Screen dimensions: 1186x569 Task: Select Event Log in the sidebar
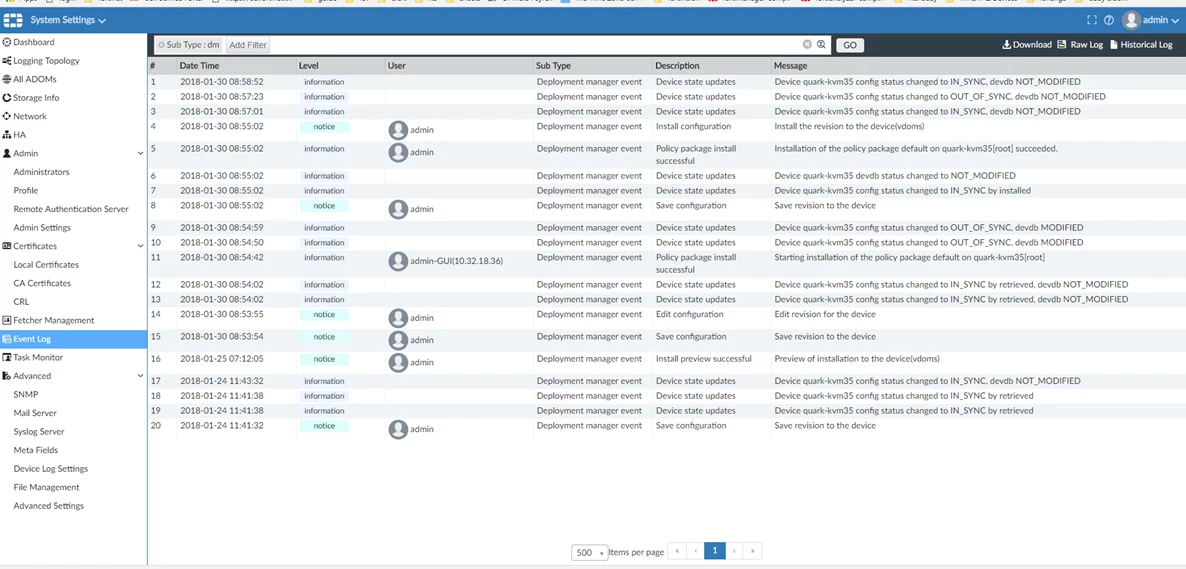[x=73, y=339]
